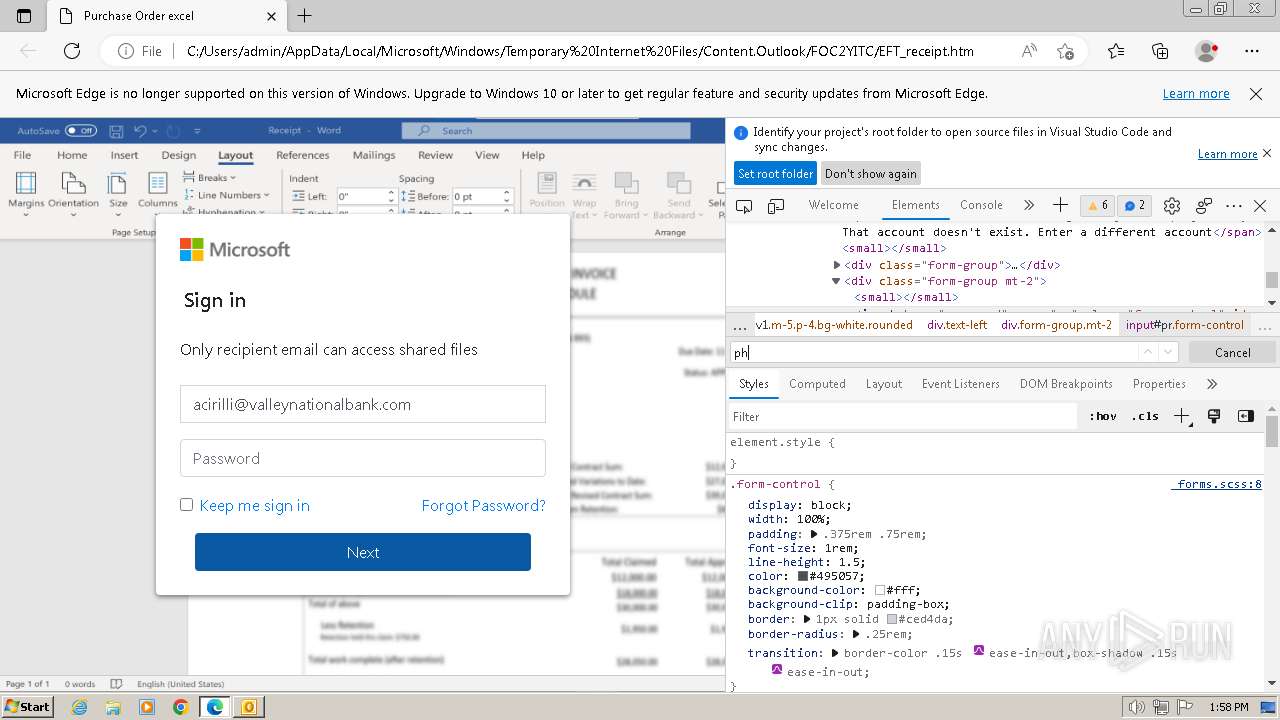Refresh the page in Edge
The image size is (1280, 720).
pyautogui.click(x=72, y=51)
